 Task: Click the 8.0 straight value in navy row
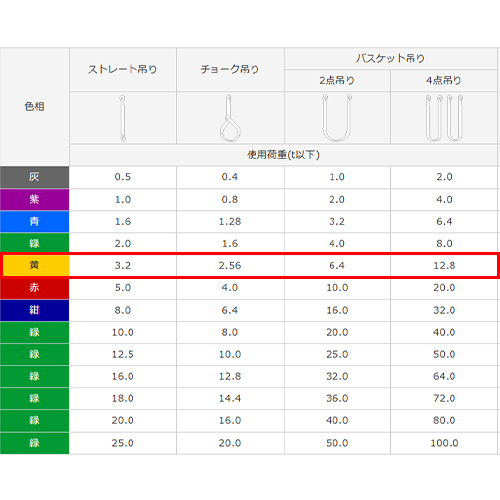[x=123, y=310]
